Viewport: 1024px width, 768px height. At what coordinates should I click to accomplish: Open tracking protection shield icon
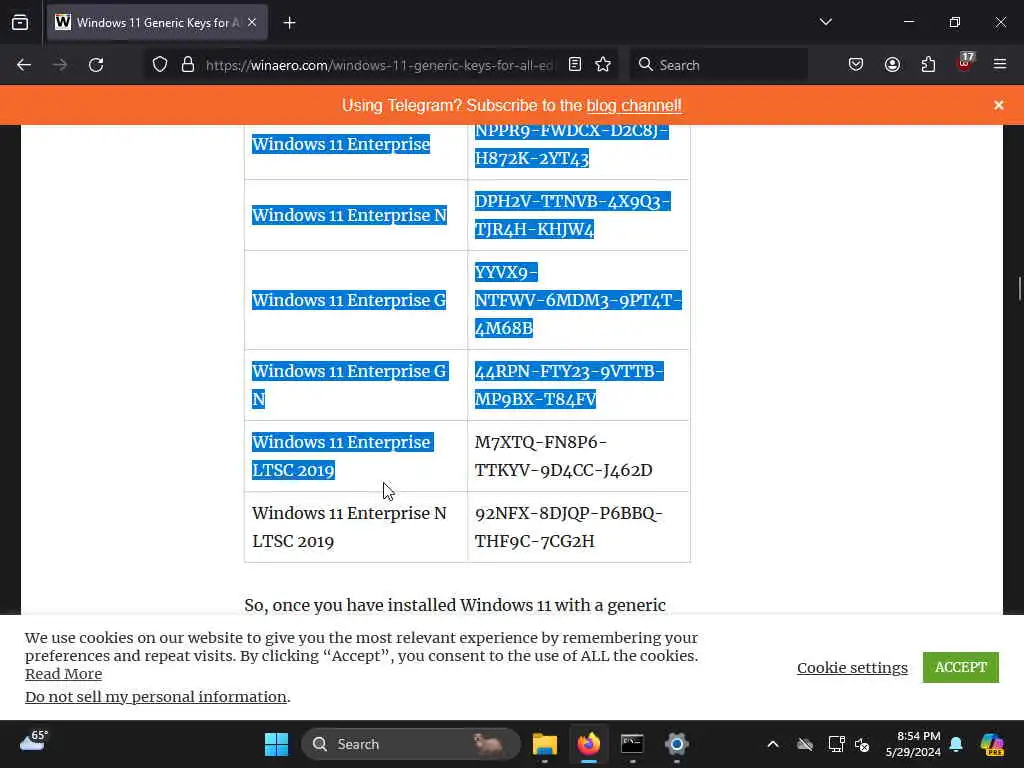pyautogui.click(x=160, y=65)
